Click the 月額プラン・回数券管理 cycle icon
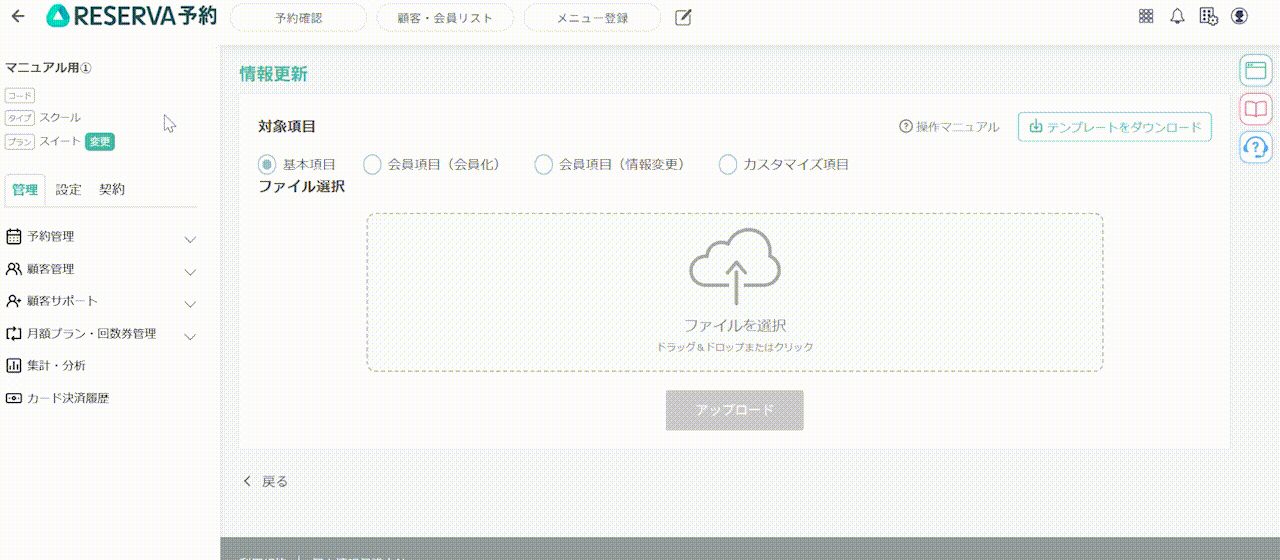1280x560 pixels. pos(14,334)
